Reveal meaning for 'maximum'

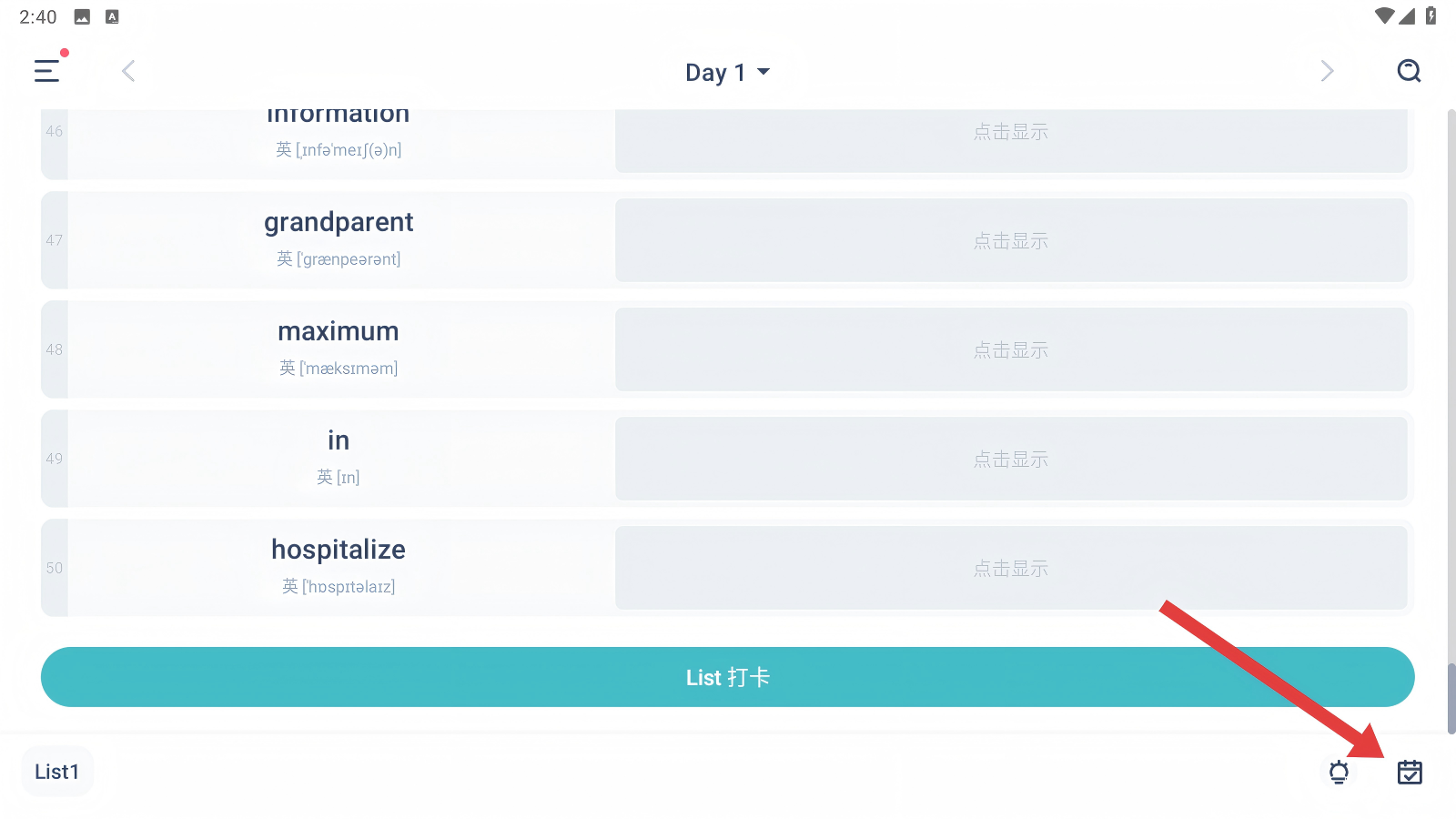(1011, 349)
